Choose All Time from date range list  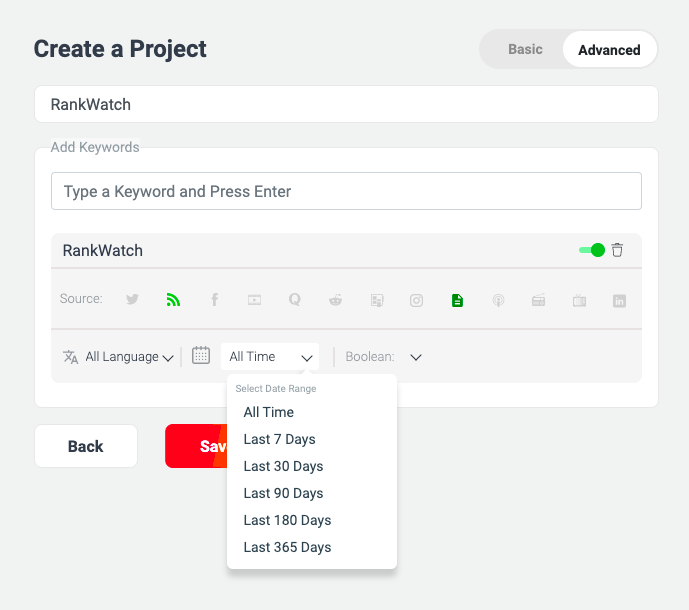268,412
